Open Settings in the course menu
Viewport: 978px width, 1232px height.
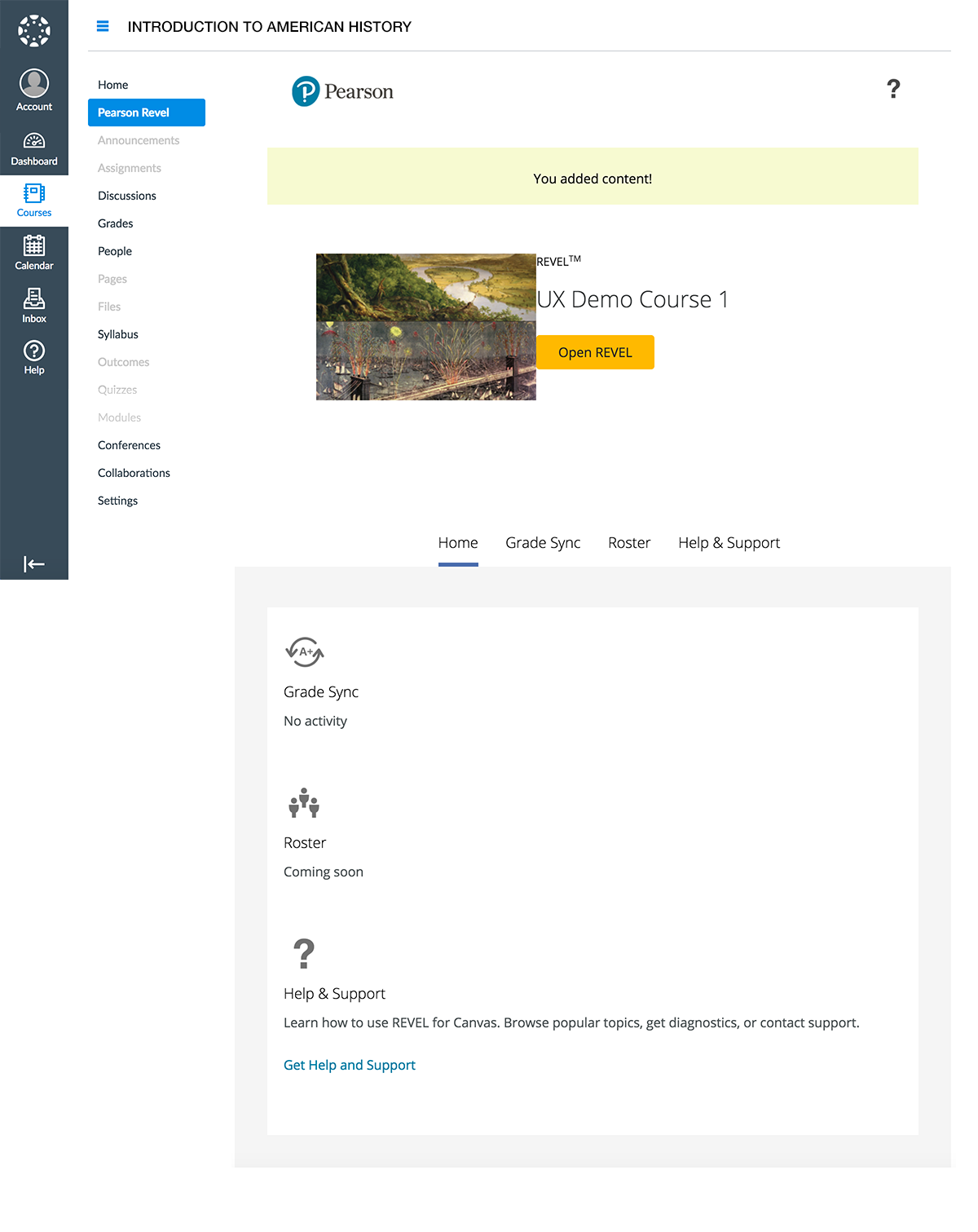pyautogui.click(x=118, y=501)
